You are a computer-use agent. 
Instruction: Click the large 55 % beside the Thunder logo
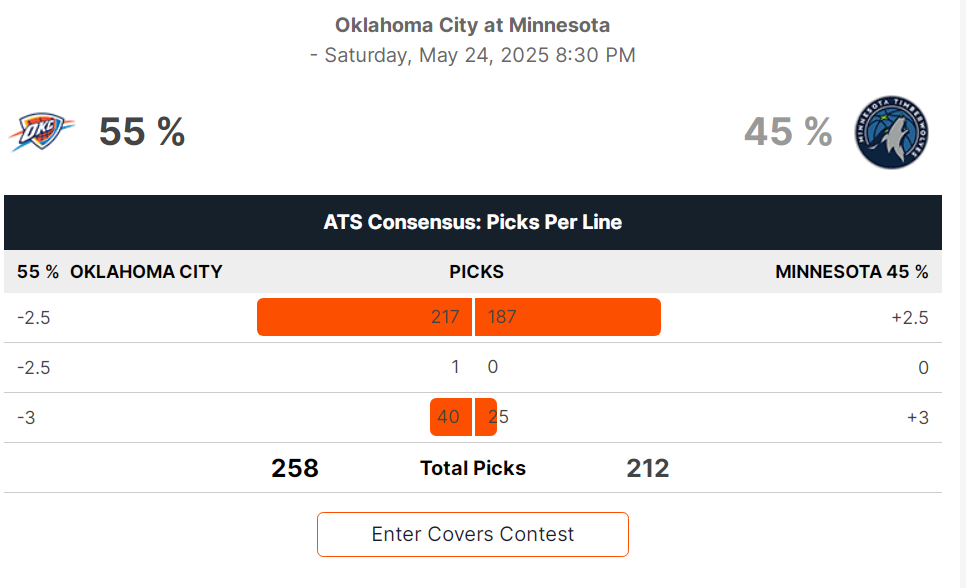coord(142,131)
